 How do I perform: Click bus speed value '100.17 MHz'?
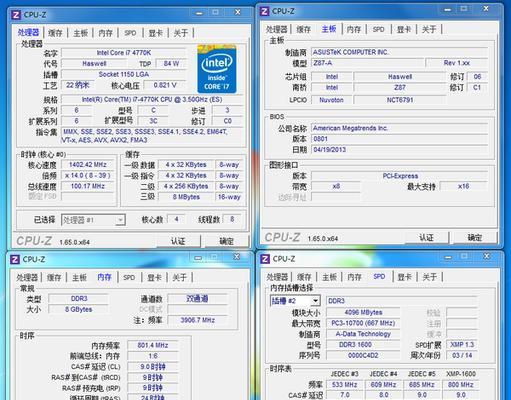tap(88, 186)
